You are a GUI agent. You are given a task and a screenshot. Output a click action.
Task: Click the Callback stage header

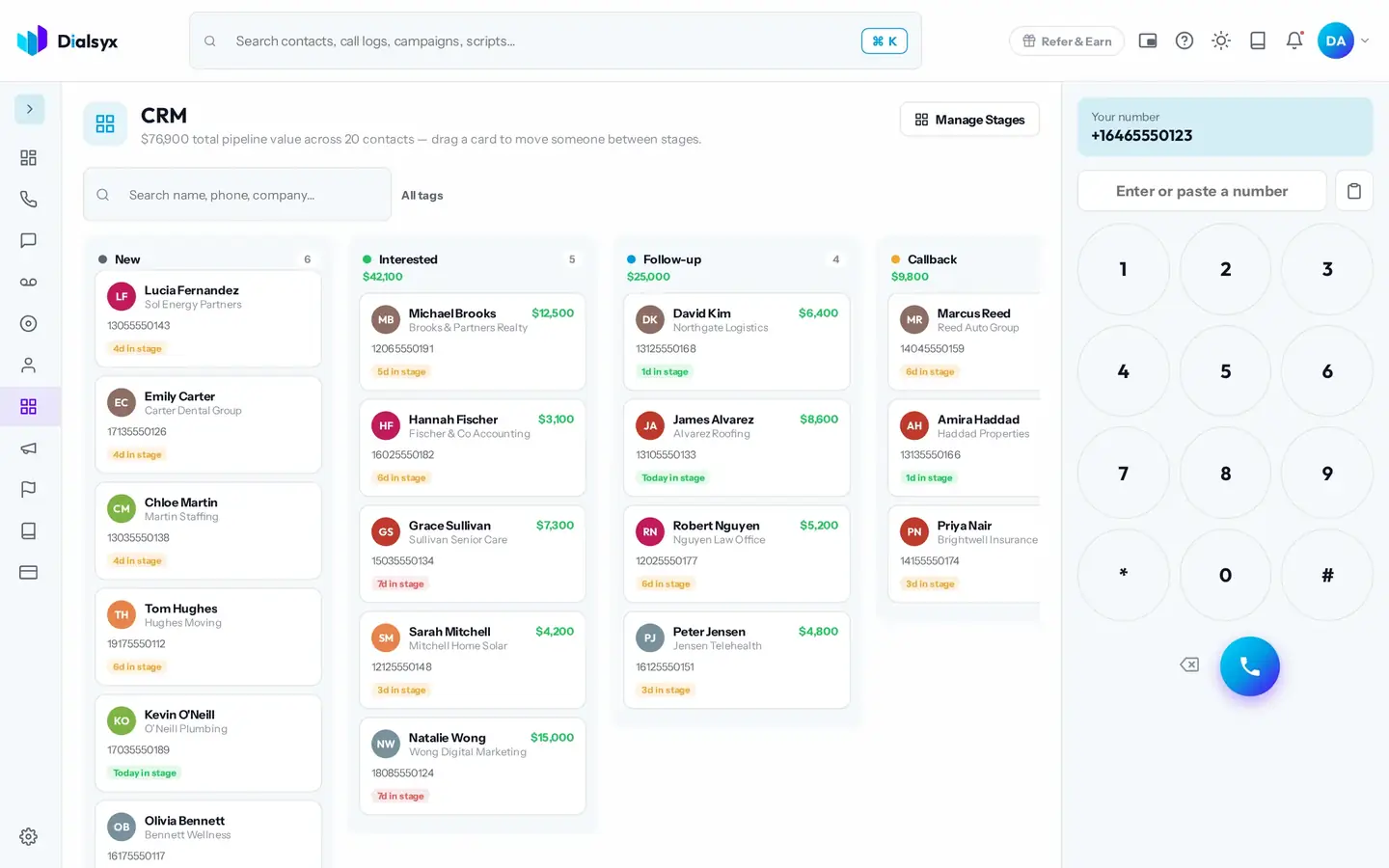932,259
